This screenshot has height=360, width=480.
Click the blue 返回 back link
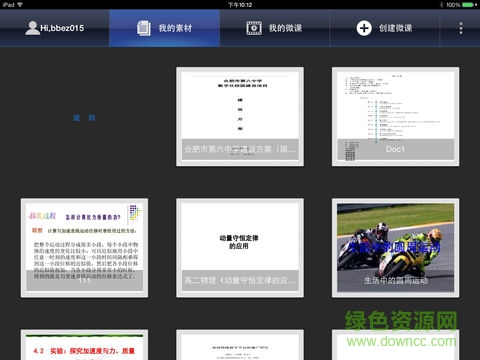click(x=84, y=118)
